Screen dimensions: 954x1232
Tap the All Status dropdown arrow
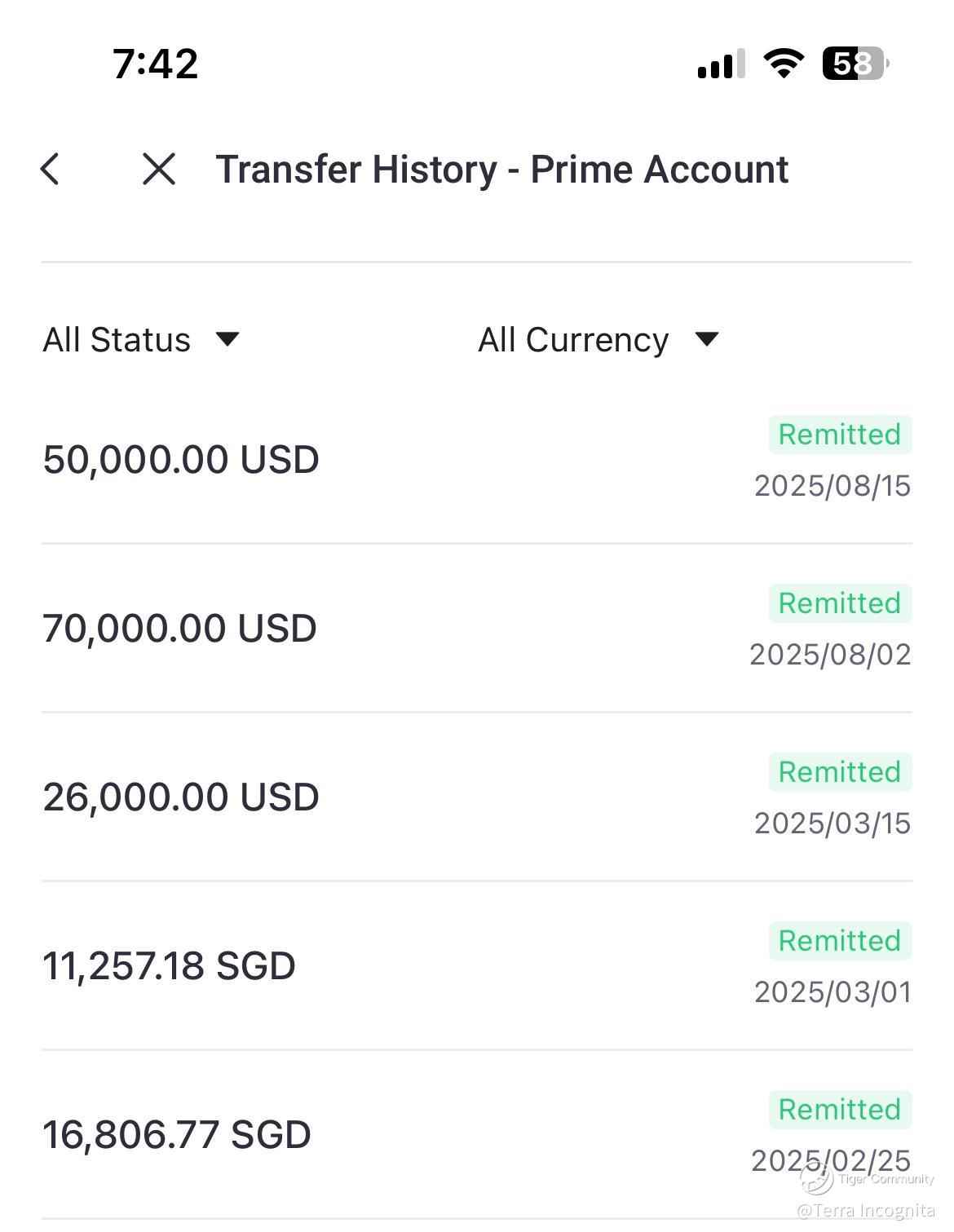(x=227, y=338)
